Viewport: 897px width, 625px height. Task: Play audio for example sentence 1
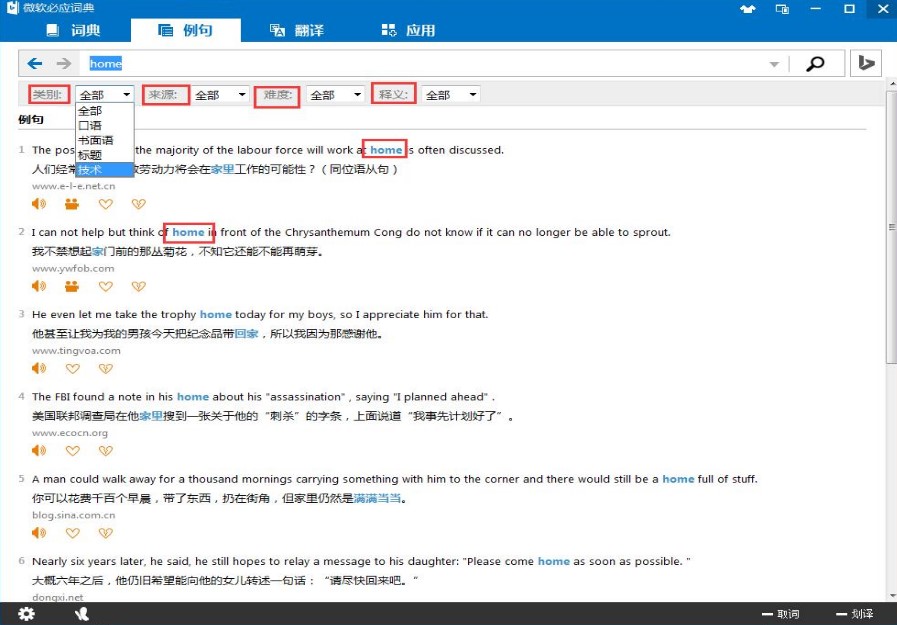39,204
